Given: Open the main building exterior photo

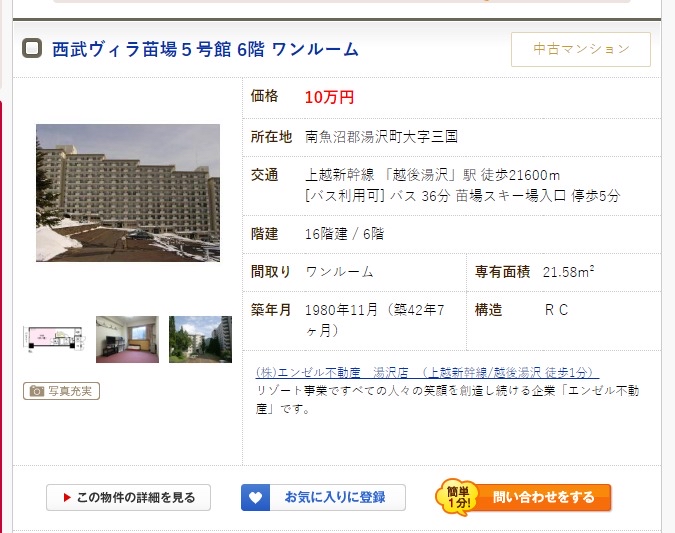Looking at the screenshot, I should click(x=128, y=192).
